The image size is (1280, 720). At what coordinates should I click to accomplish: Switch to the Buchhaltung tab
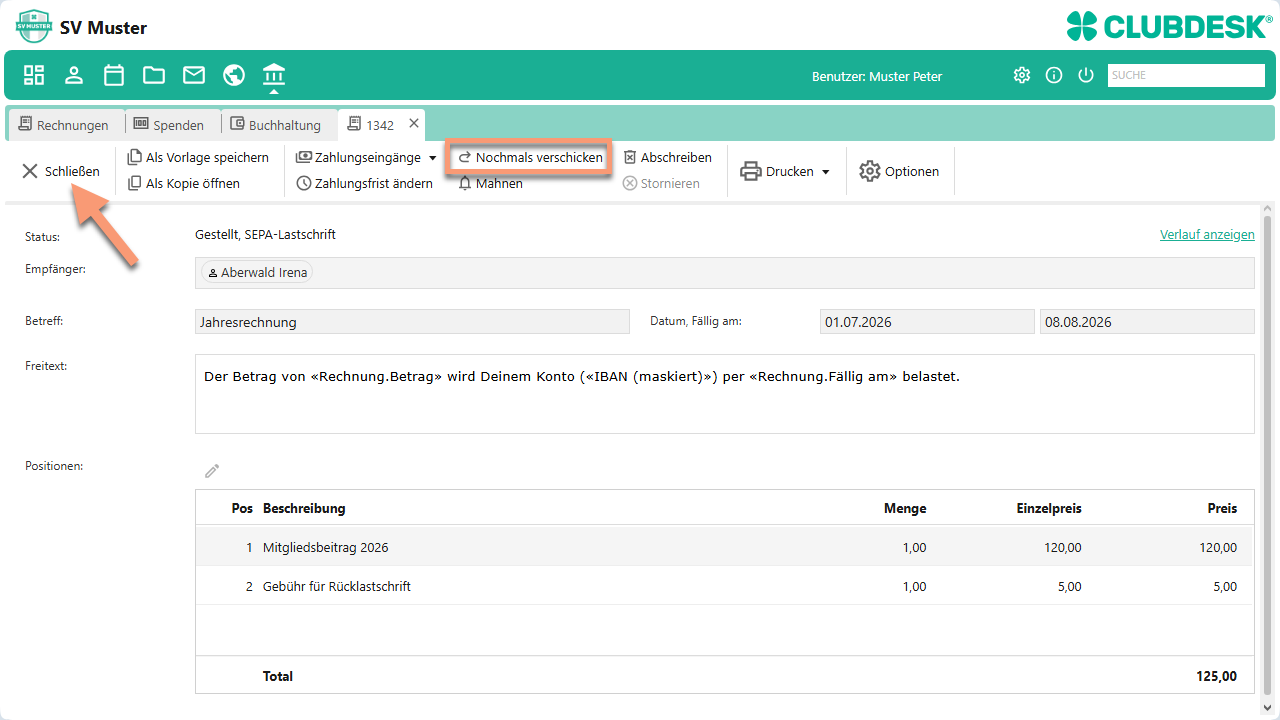click(x=276, y=125)
